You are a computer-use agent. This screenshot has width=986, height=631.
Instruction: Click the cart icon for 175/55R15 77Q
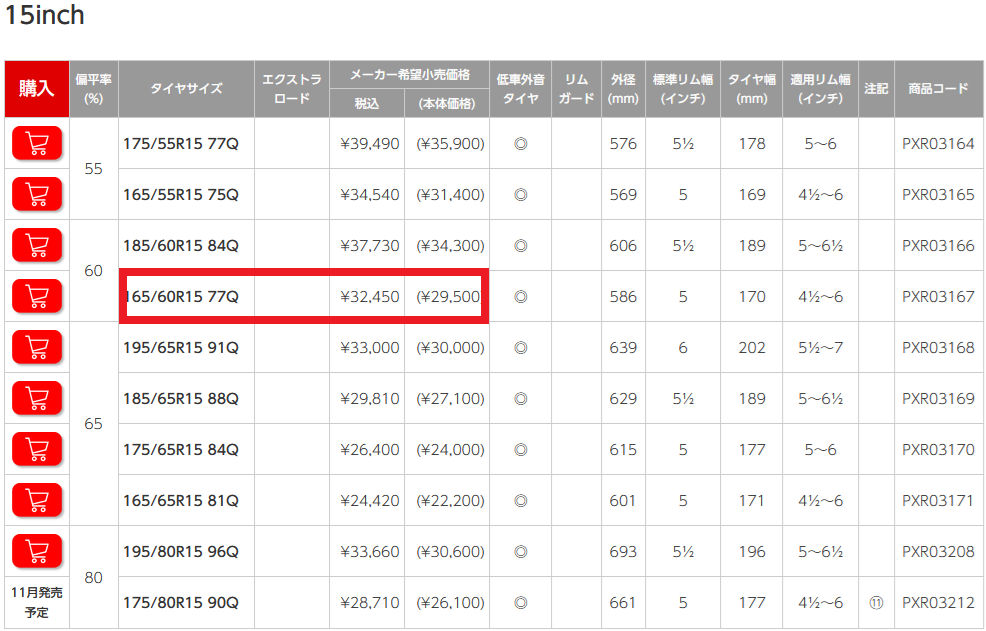pyautogui.click(x=37, y=143)
